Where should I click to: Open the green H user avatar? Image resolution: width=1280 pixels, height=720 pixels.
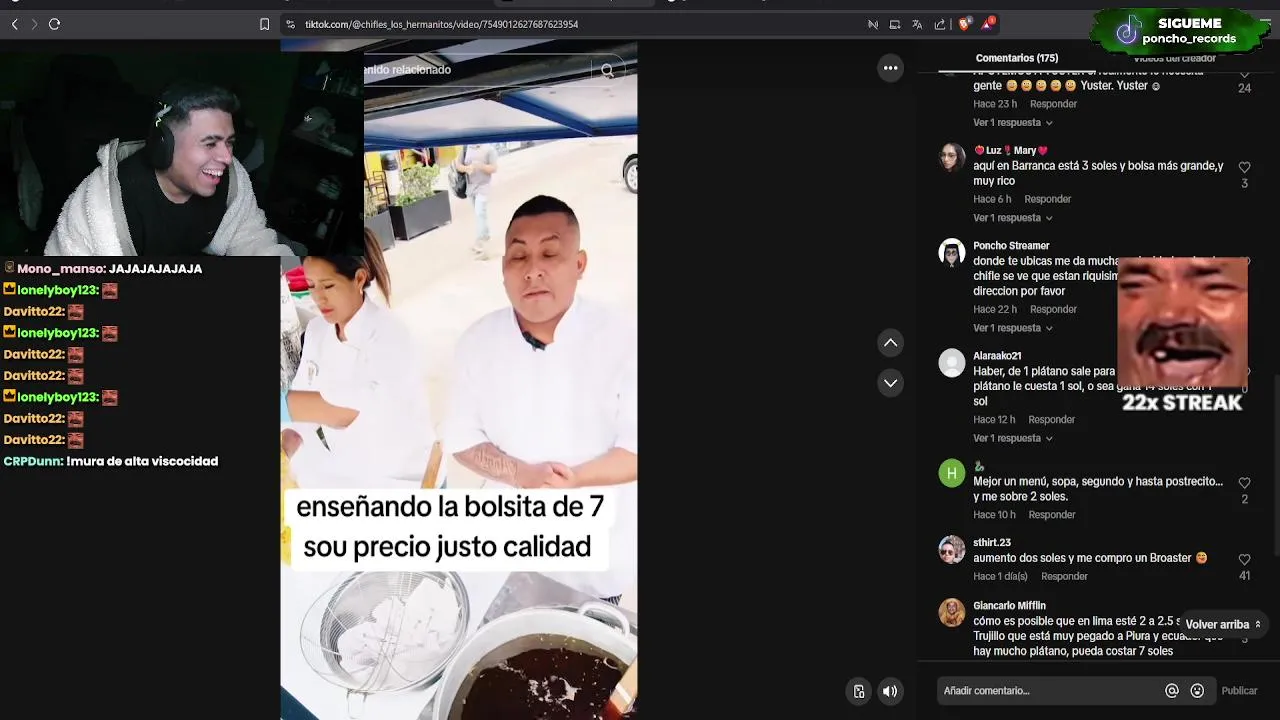[x=952, y=473]
